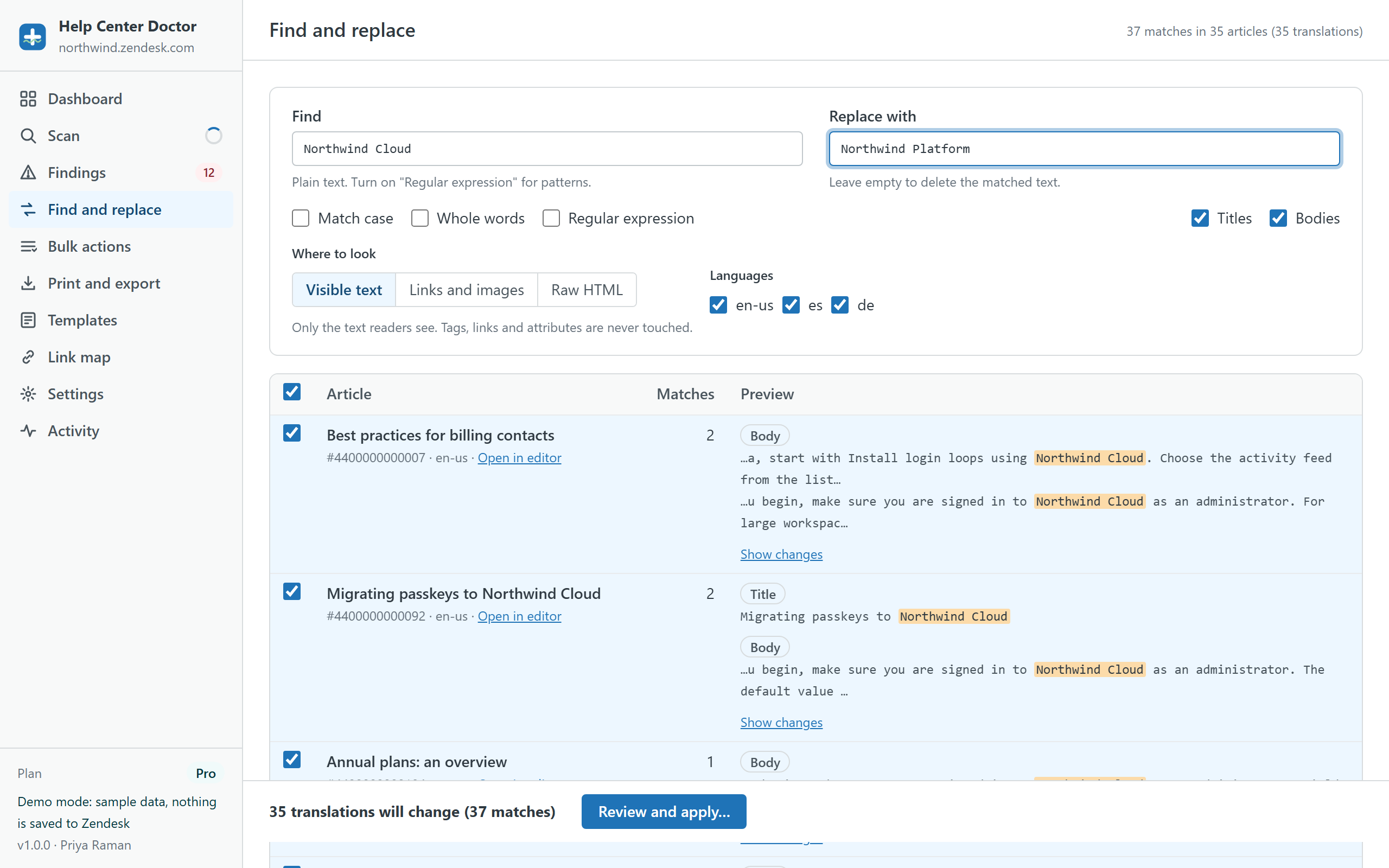This screenshot has height=868, width=1389.
Task: Show changes for billing contacts article
Action: tap(781, 554)
